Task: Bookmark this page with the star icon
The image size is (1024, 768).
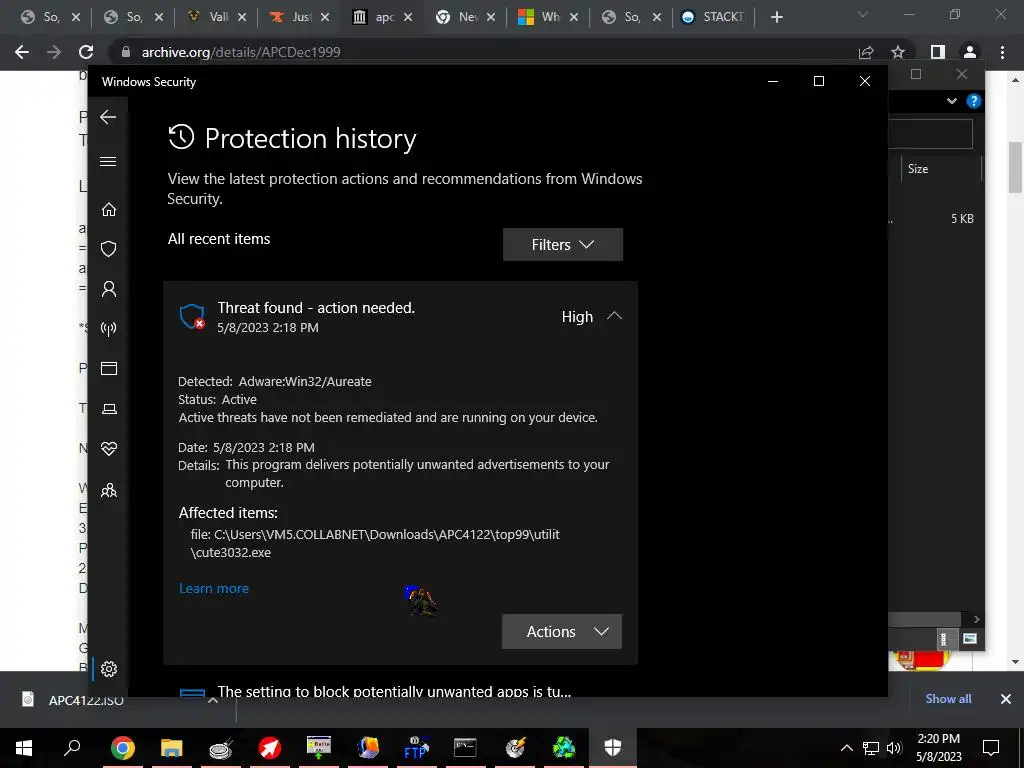Action: point(898,52)
